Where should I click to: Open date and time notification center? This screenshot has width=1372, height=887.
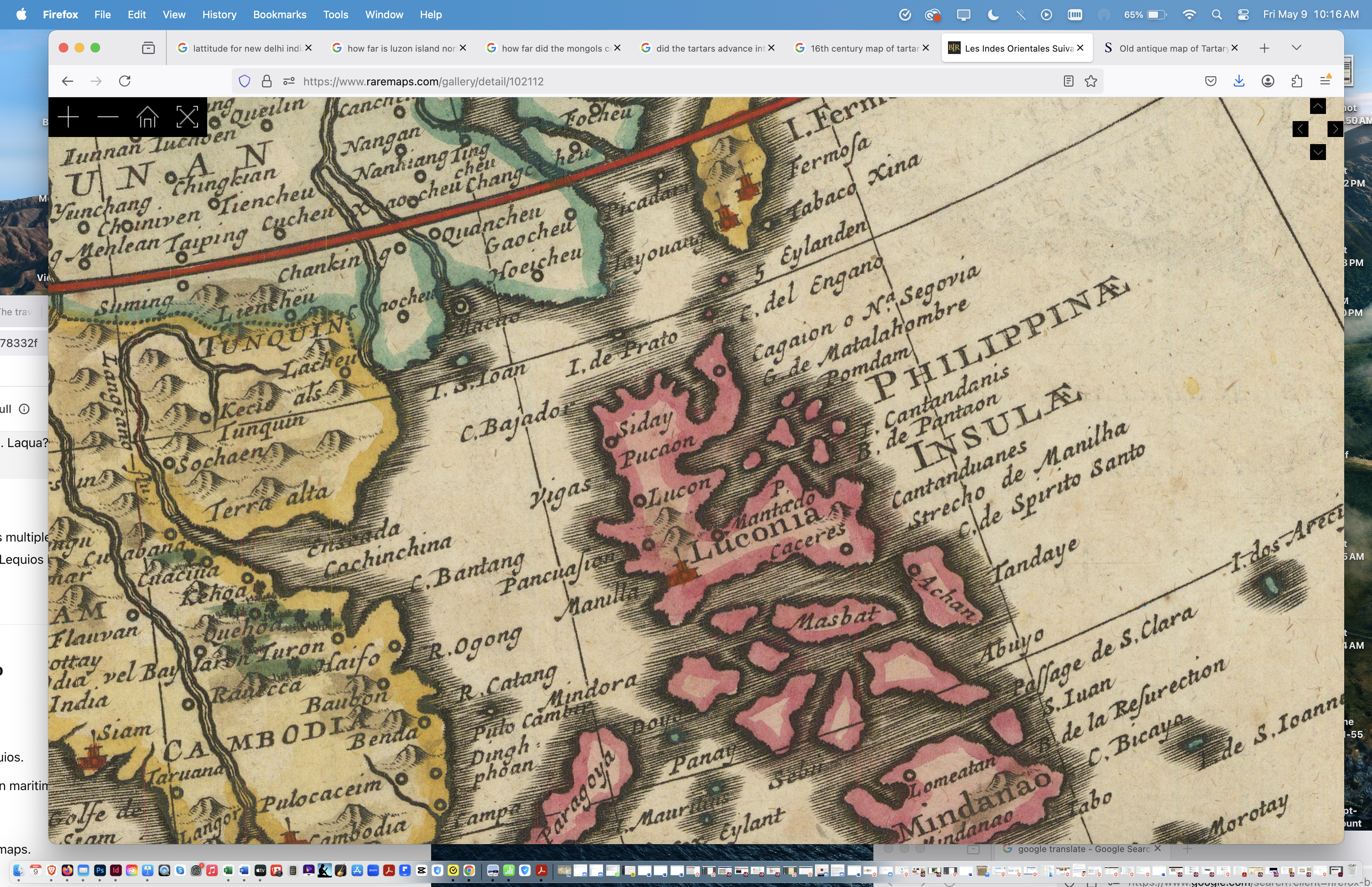[1311, 14]
